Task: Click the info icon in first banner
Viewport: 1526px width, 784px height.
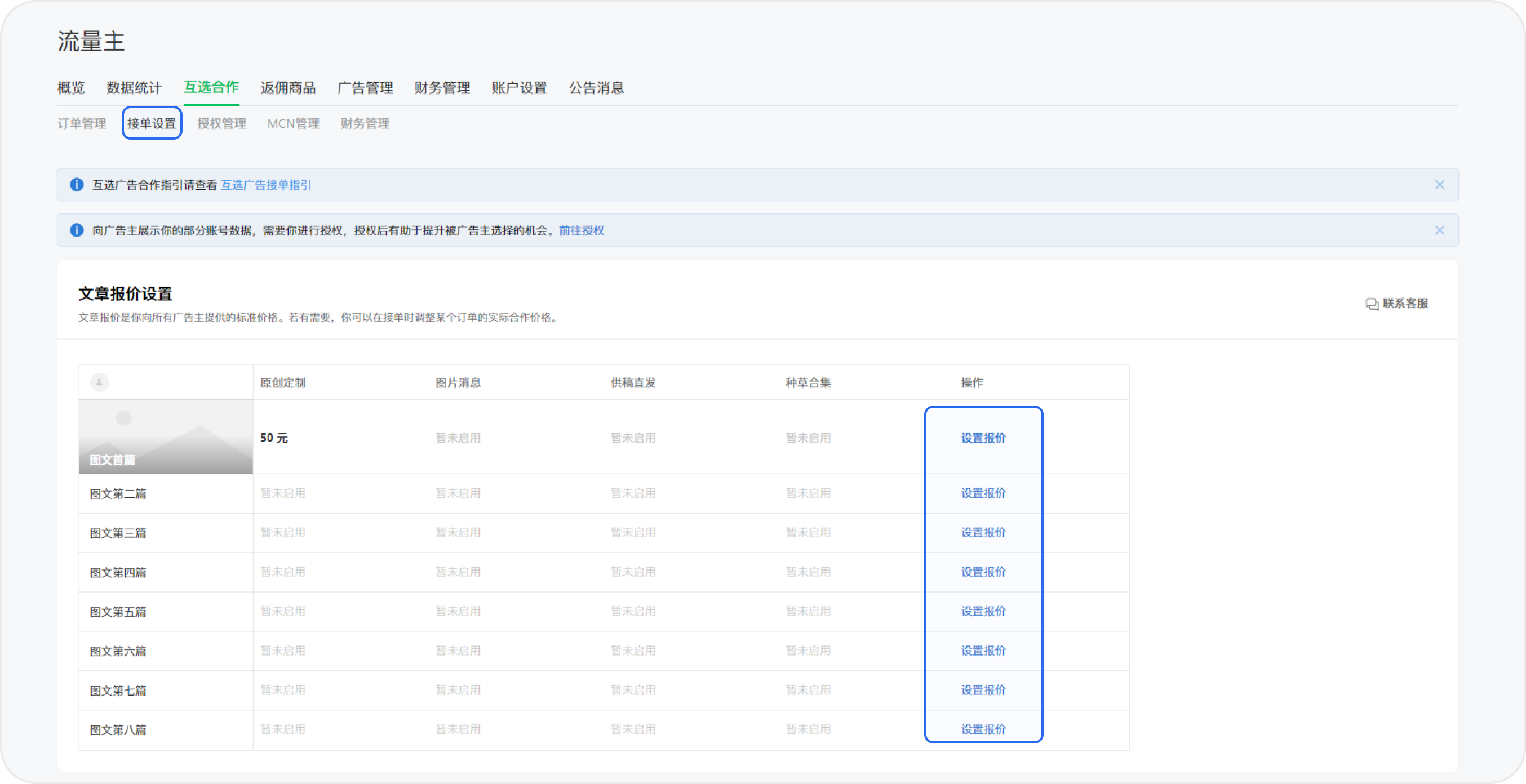Action: (77, 185)
